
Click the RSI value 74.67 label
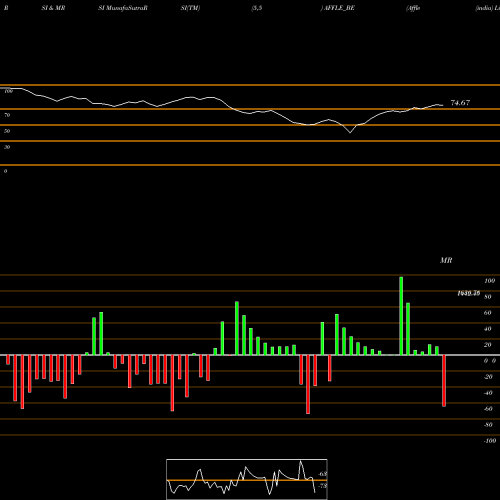pos(460,103)
